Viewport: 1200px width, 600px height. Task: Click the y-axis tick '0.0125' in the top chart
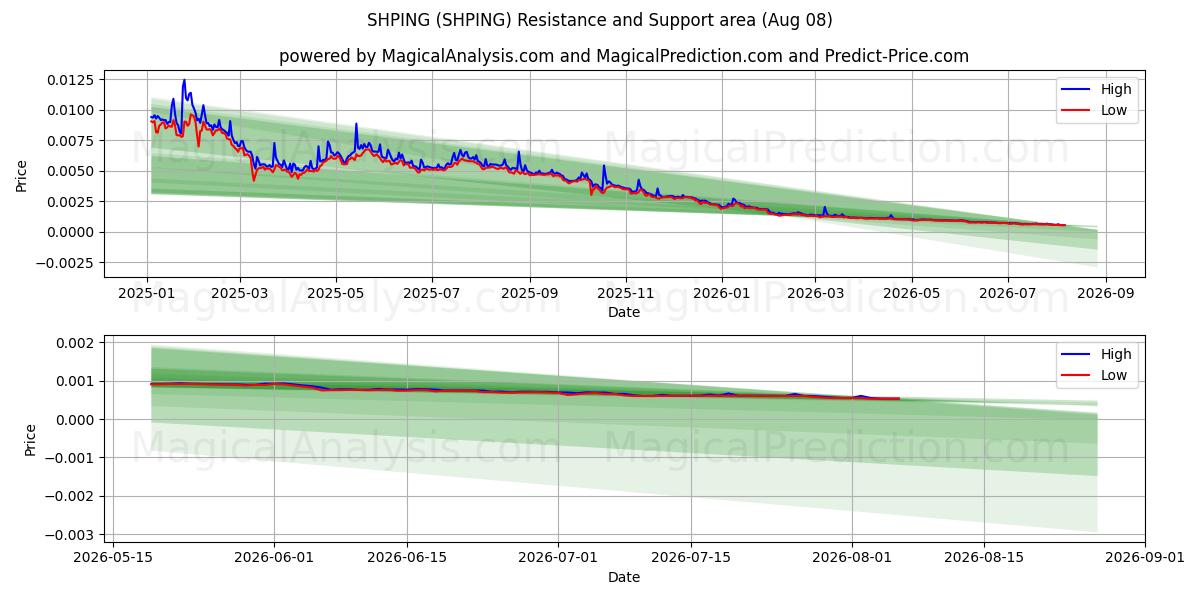pos(72,80)
